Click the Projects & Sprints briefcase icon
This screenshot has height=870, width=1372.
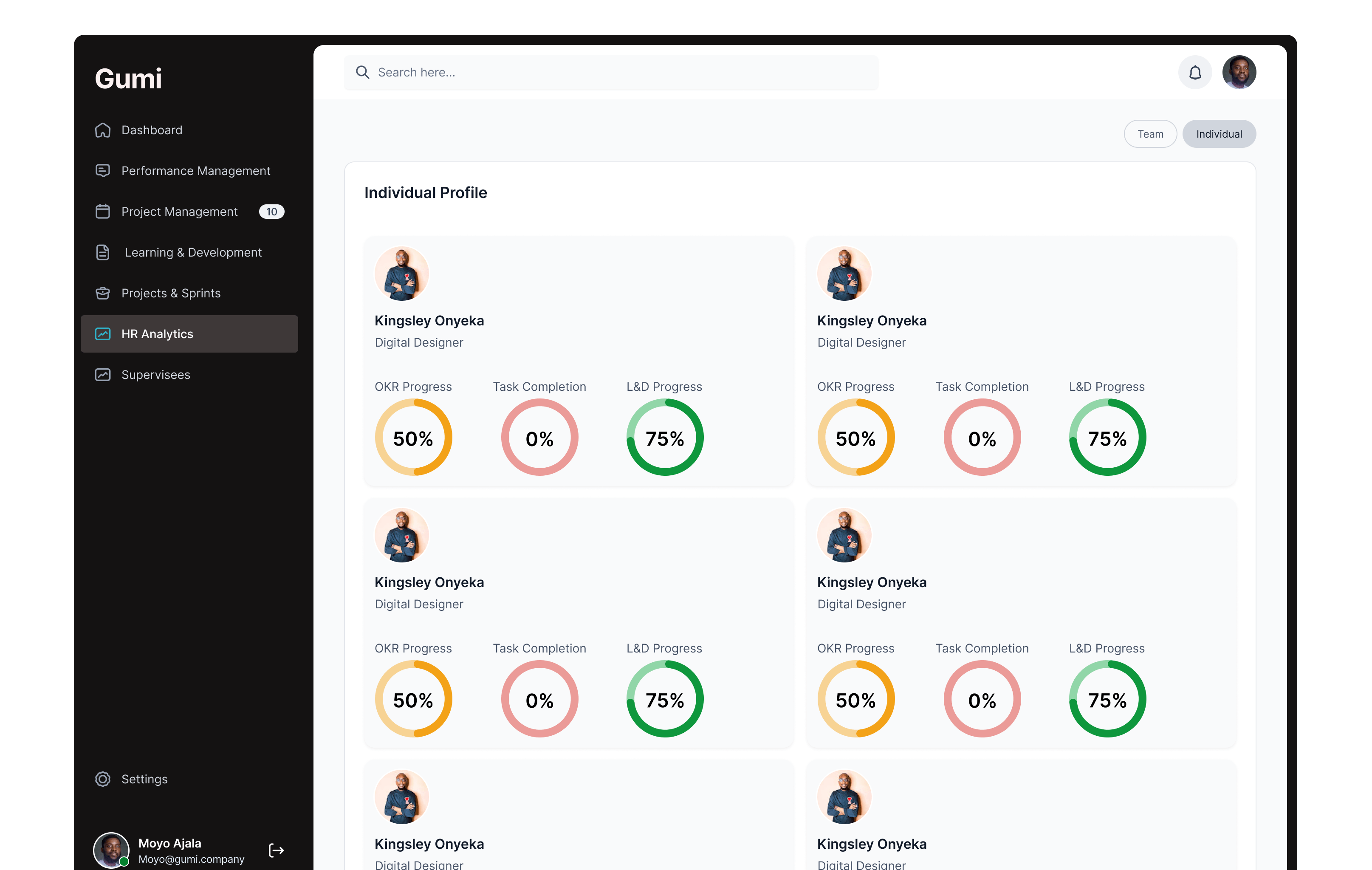tap(102, 293)
